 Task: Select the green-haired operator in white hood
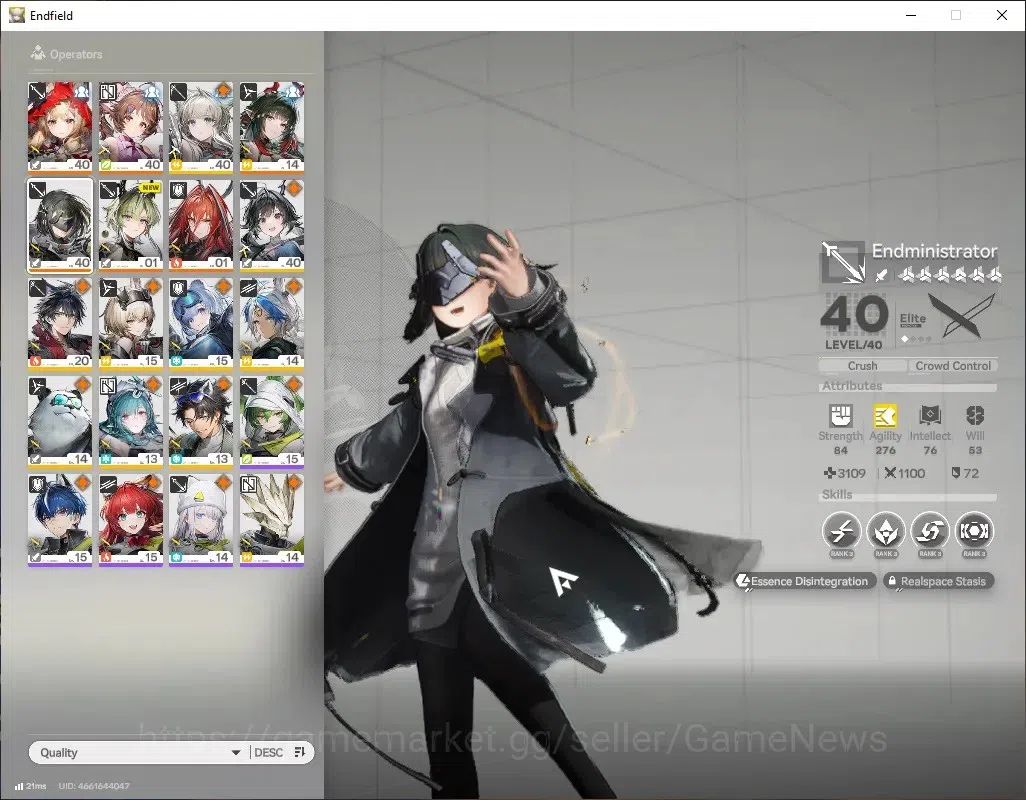point(272,422)
